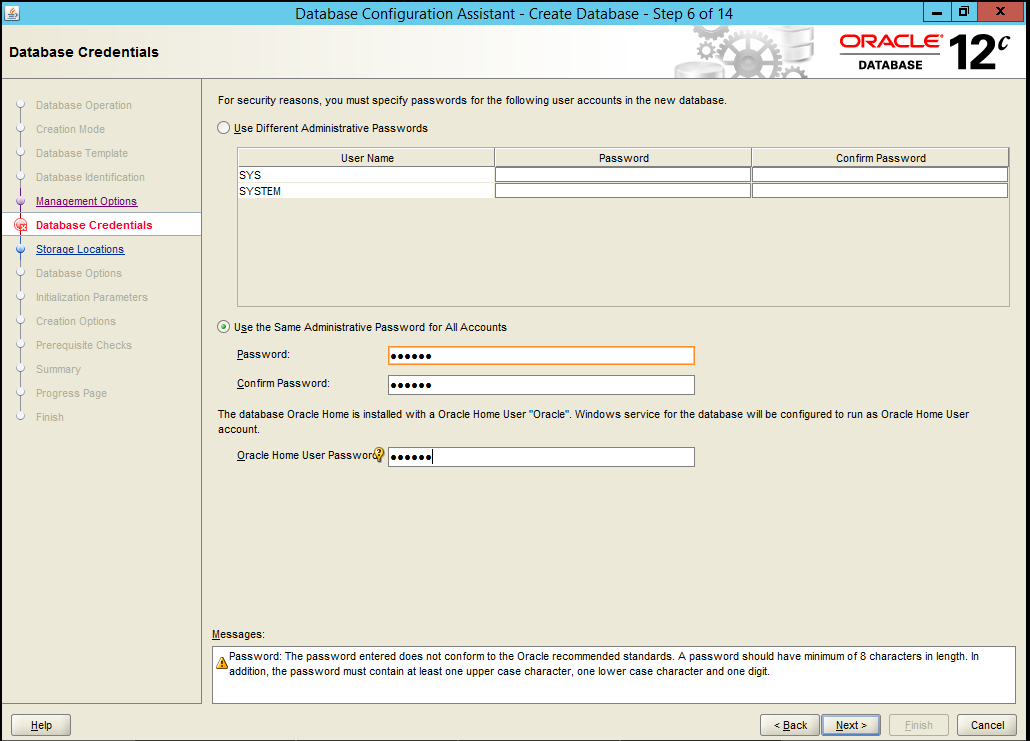Click the password warning message text
Screen dimensions: 1030x741
[604, 663]
